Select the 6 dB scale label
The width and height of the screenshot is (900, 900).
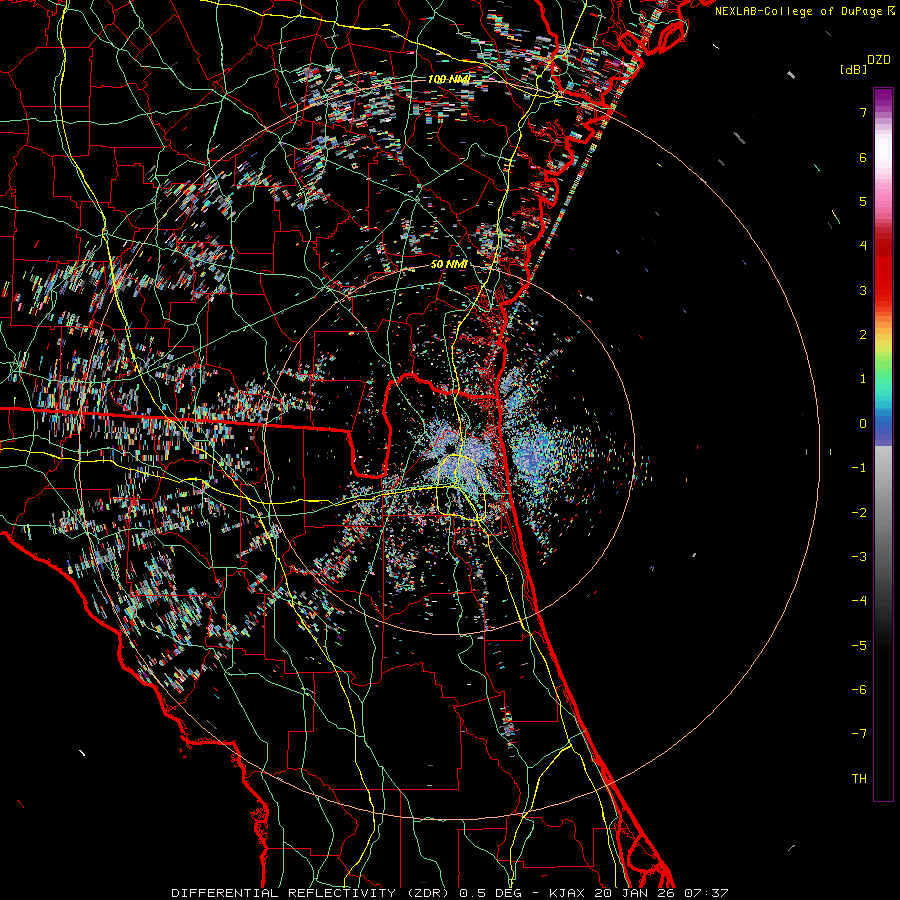point(863,157)
